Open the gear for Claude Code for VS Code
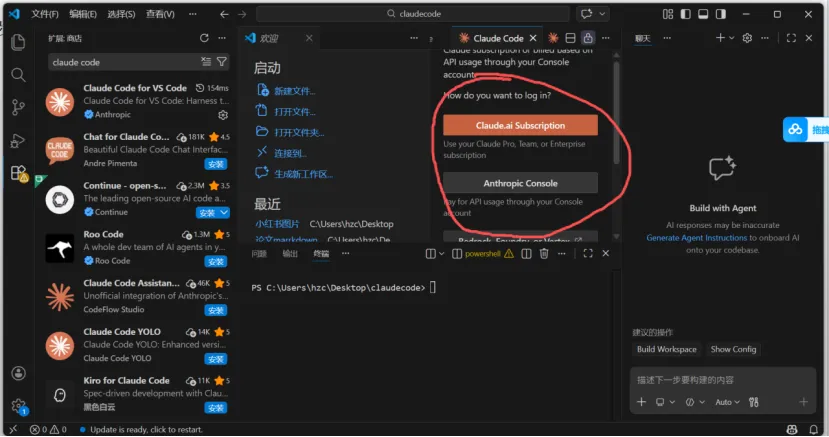The width and height of the screenshot is (829, 437). (x=223, y=115)
